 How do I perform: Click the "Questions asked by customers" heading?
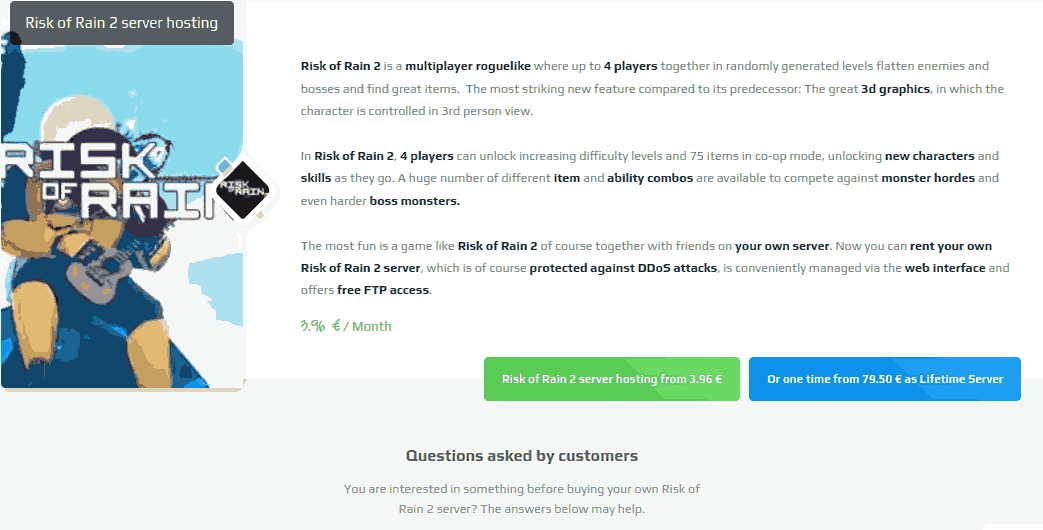(x=521, y=456)
